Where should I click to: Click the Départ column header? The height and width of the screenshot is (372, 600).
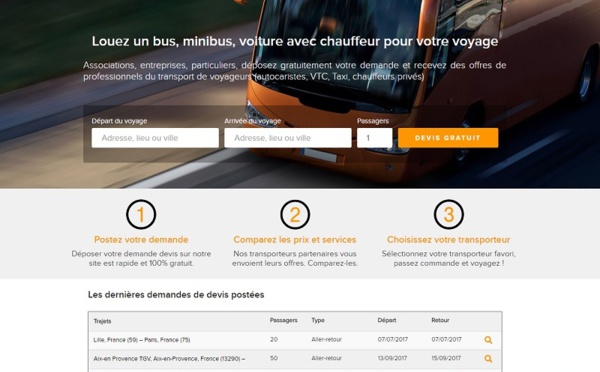pyautogui.click(x=387, y=320)
